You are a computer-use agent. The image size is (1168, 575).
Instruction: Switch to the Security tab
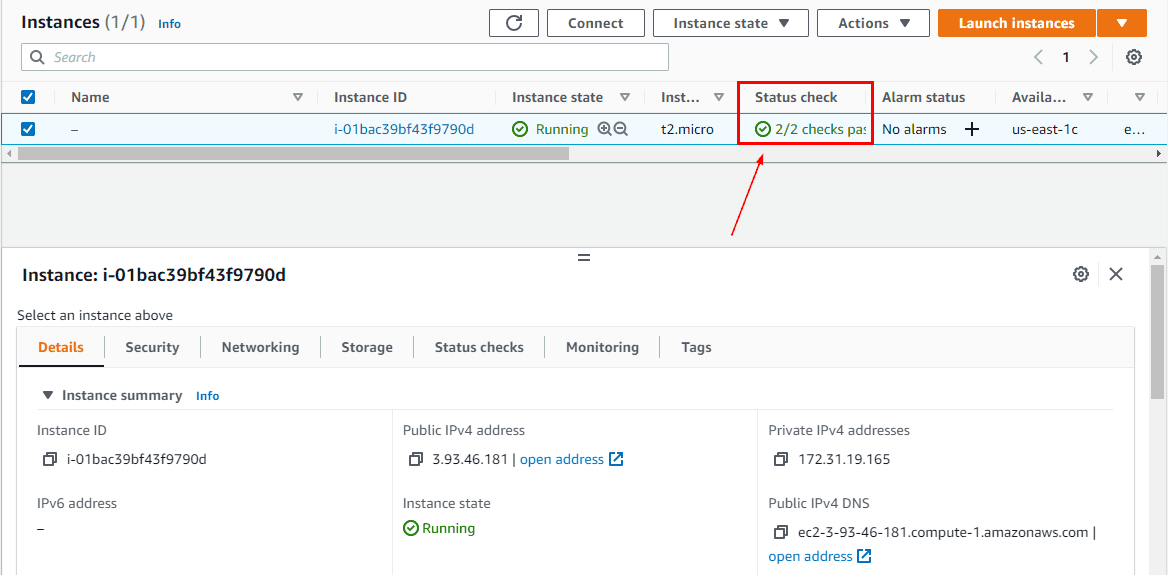point(152,347)
